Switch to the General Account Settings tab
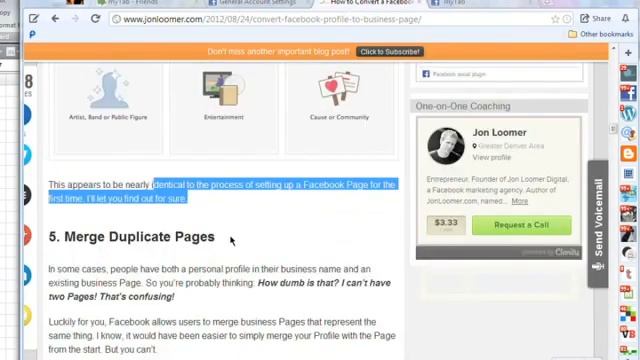640x360 pixels. [x=258, y=2]
